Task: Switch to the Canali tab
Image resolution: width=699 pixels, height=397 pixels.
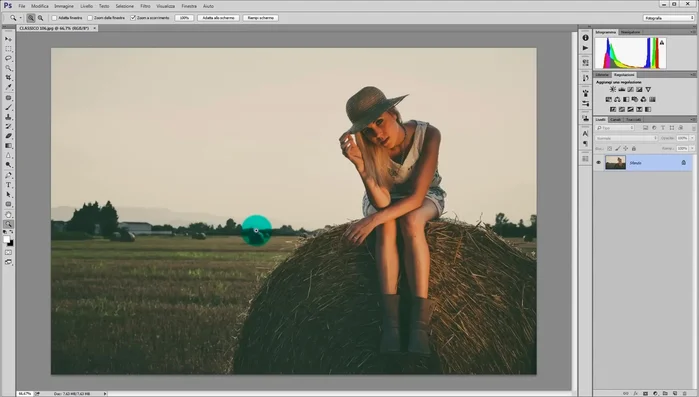Action: point(616,119)
